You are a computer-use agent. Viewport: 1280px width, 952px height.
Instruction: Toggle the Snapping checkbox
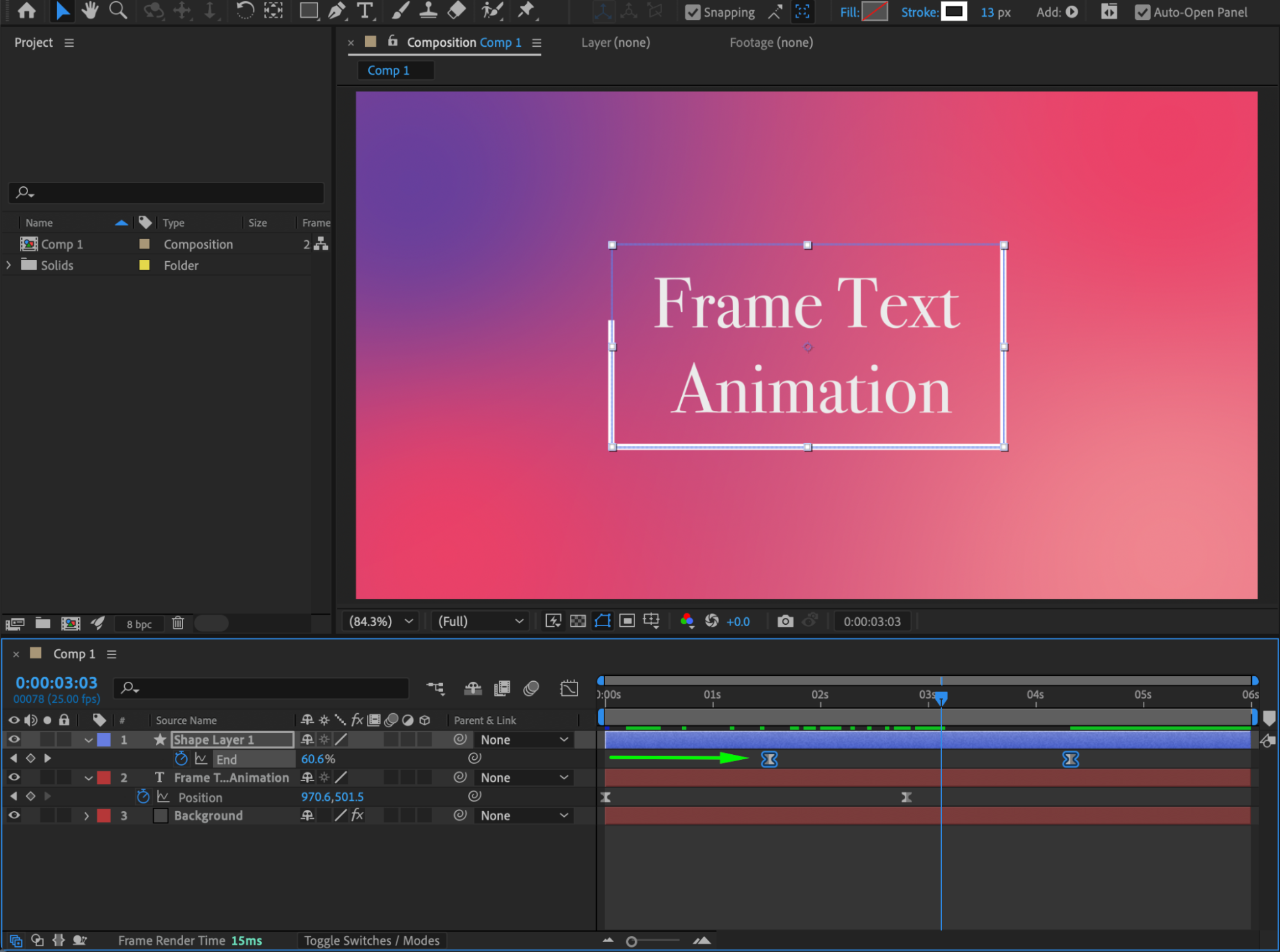pos(693,12)
